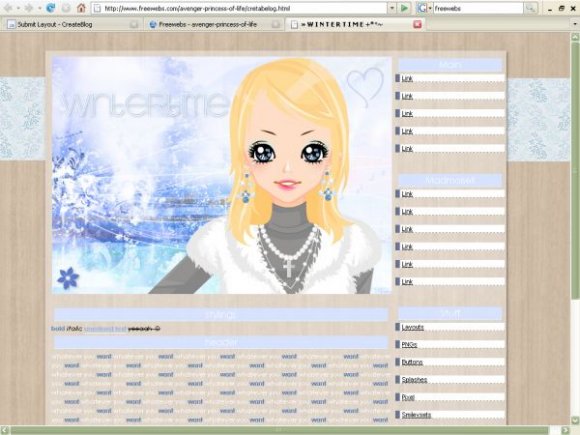Restore down the browser window

click(562, 8)
